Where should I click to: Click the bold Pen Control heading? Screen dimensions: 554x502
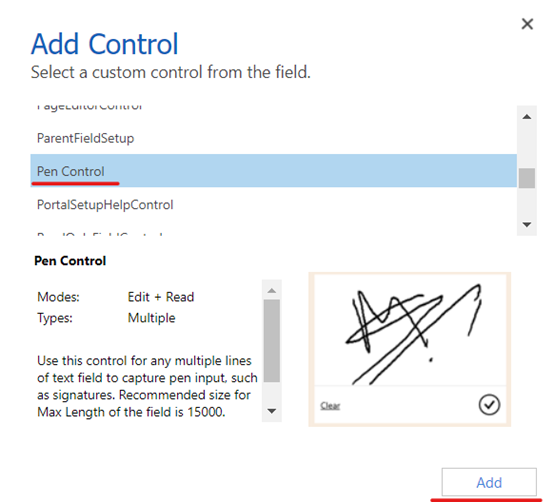(70, 261)
